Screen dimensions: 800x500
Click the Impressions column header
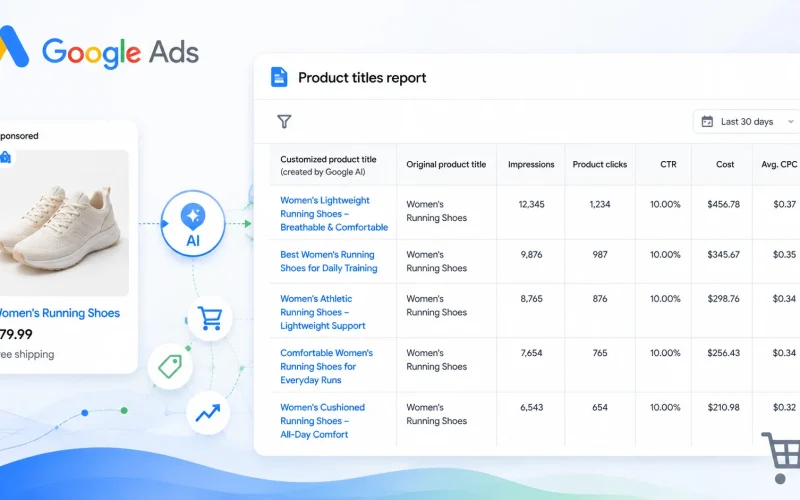pos(531,164)
